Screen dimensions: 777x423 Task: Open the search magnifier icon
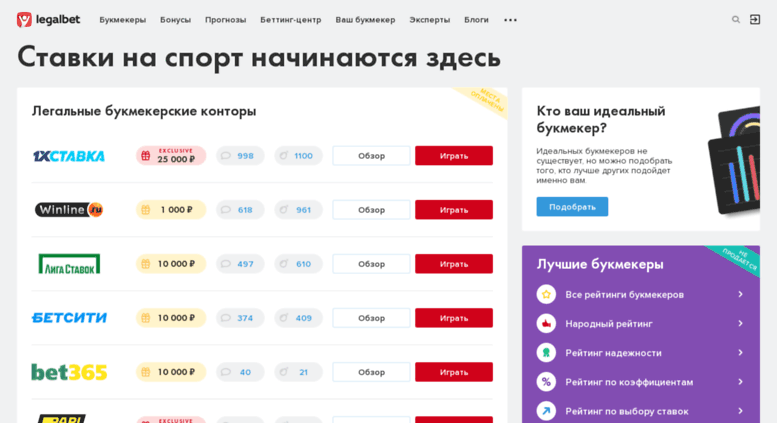point(736,20)
